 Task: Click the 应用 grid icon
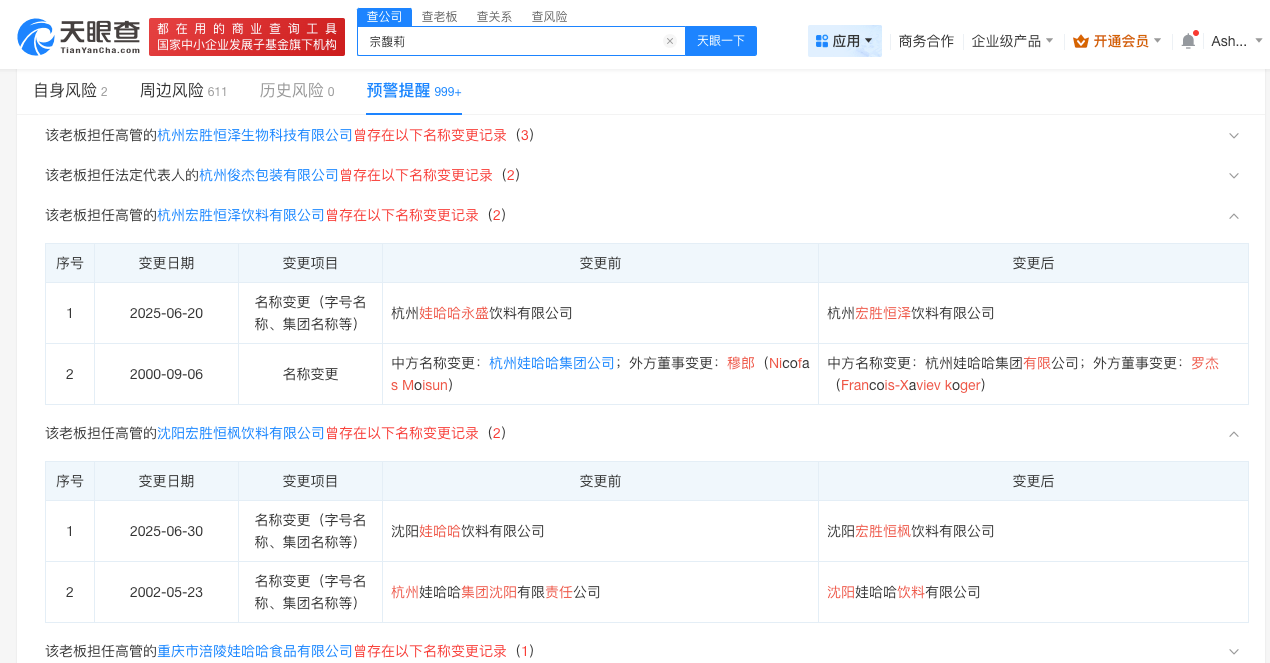tap(822, 41)
